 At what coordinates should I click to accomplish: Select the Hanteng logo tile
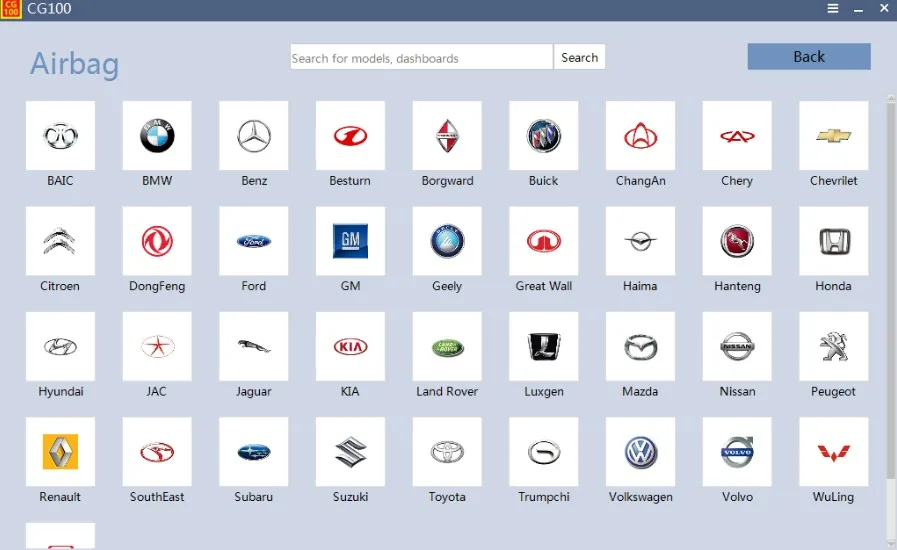[737, 241]
